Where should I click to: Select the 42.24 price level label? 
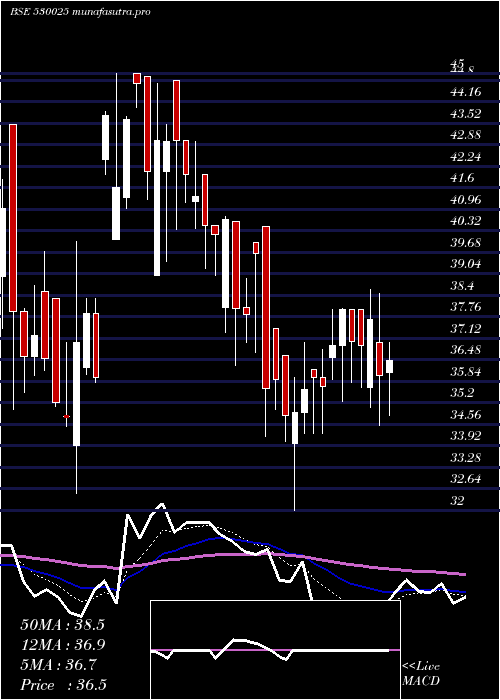point(466,157)
